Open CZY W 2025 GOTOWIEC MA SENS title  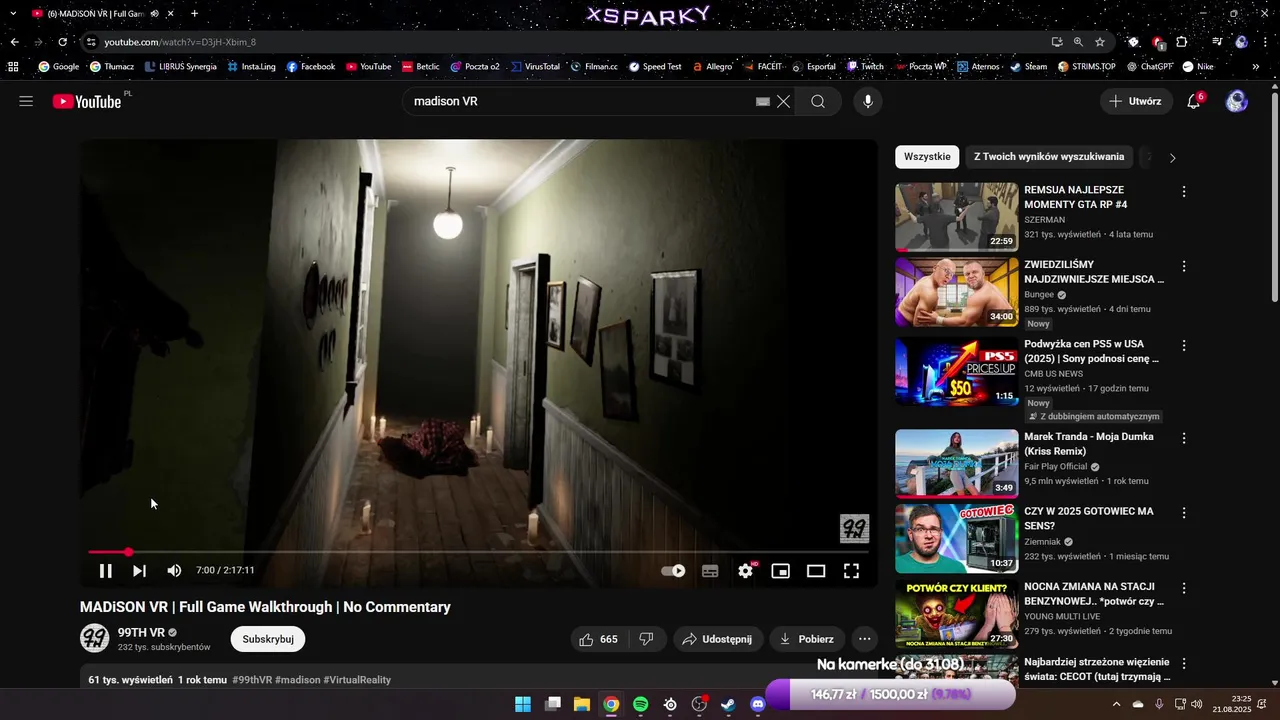coord(1089,518)
